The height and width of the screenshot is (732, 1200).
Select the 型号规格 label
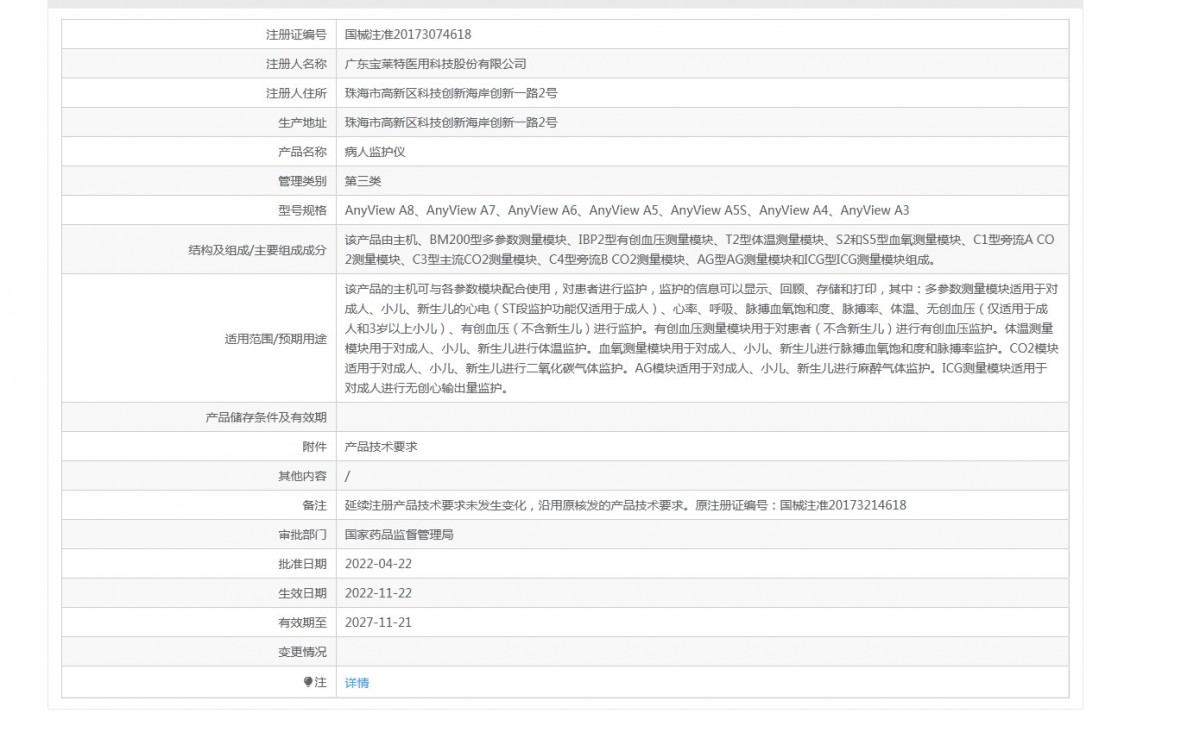pyautogui.click(x=302, y=210)
